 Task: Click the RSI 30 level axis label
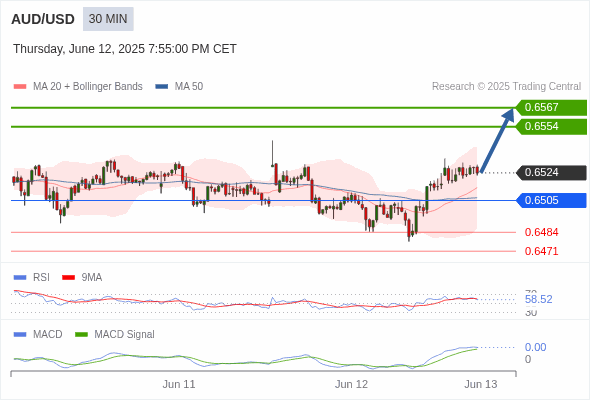pos(531,313)
